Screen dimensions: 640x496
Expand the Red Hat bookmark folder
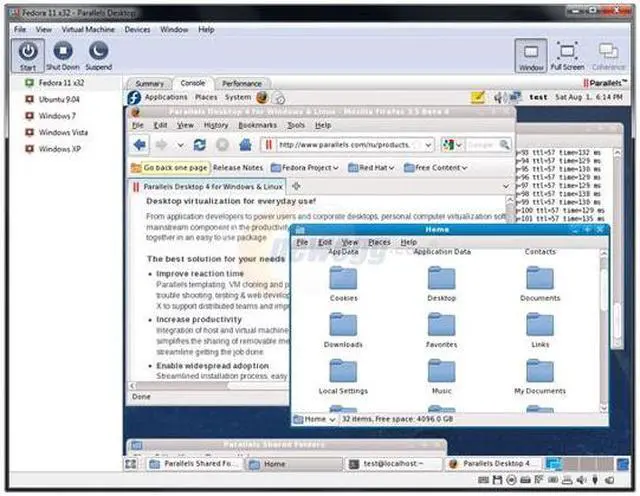tap(371, 168)
